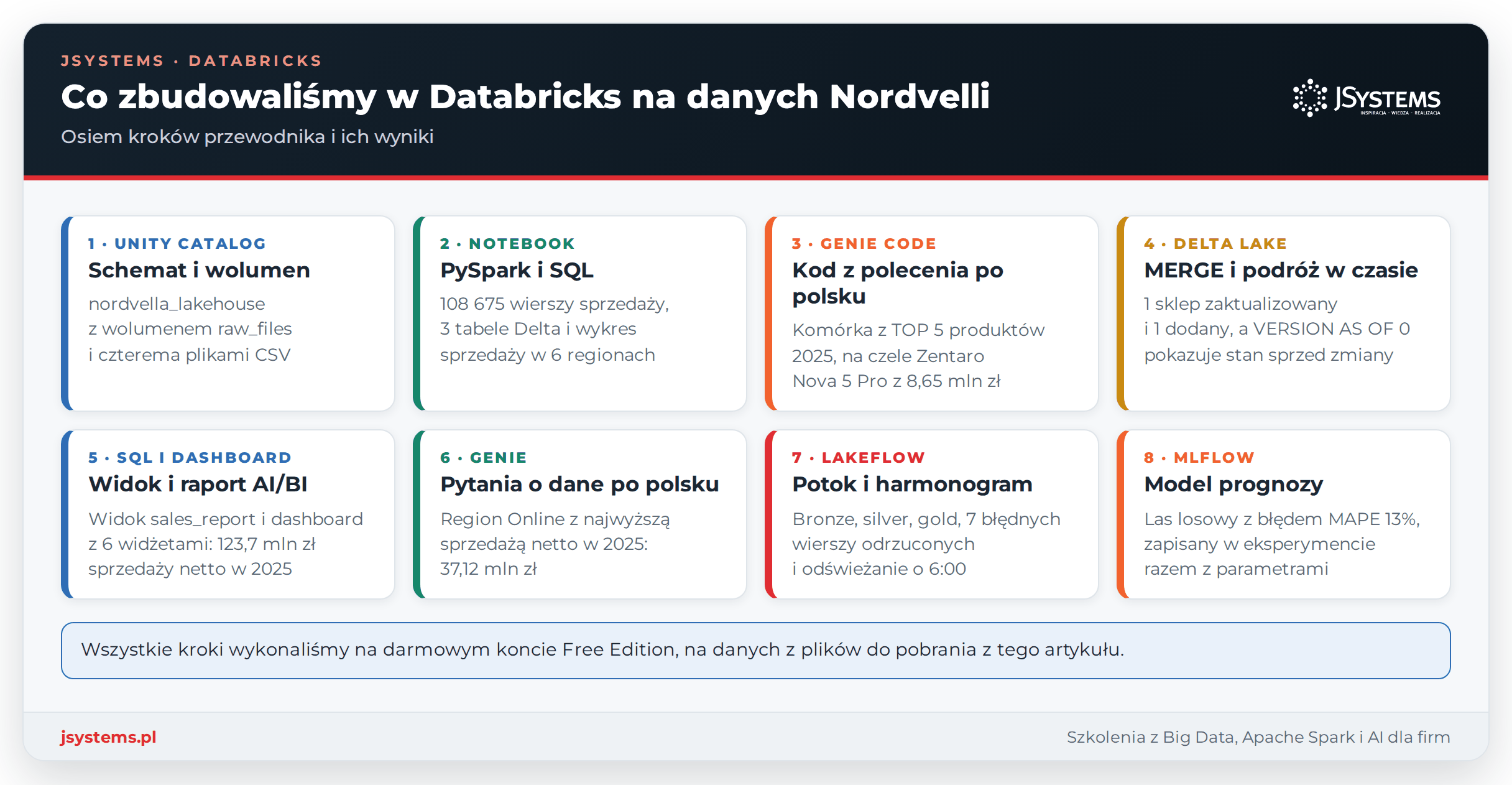Select the 'Potok i harmonogram' heading

pos(912,484)
